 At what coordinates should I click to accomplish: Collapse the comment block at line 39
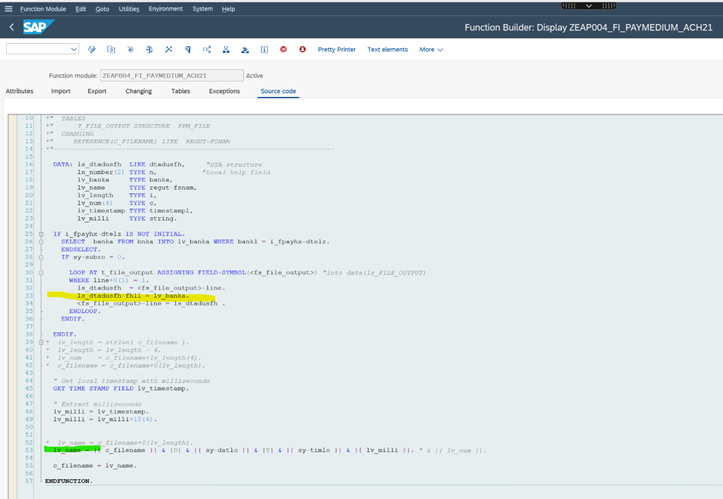coord(41,342)
